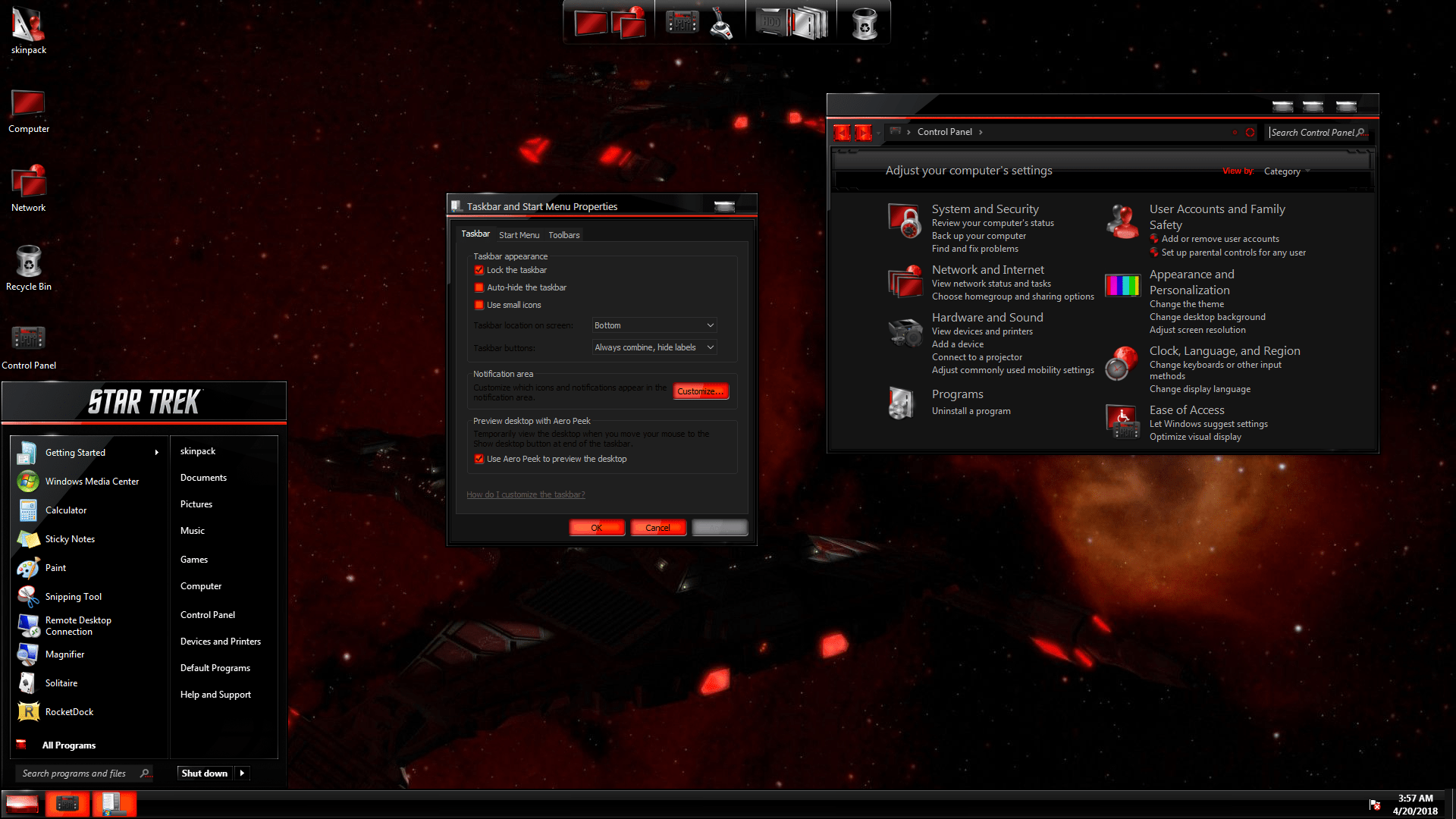Open the Taskbar buttons combine dropdown

pos(654,347)
